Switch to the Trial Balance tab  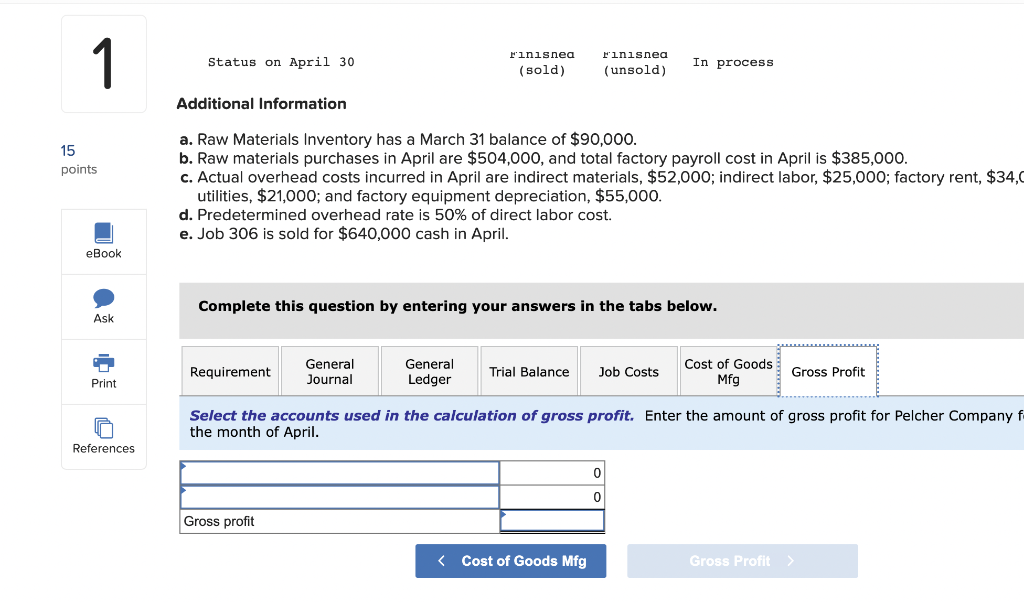pyautogui.click(x=529, y=371)
